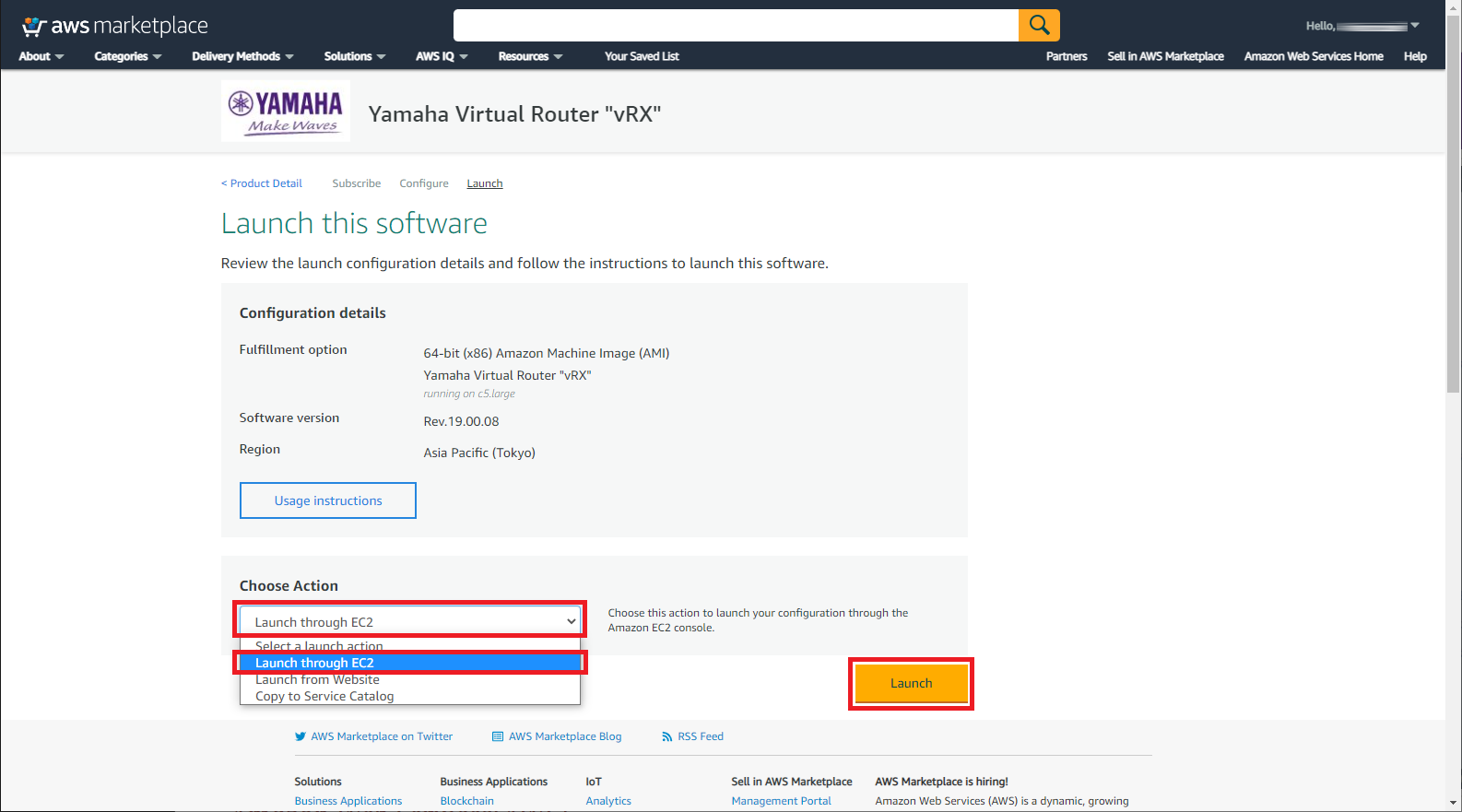Open the Choose Action select box
This screenshot has width=1462, height=812.
[410, 622]
